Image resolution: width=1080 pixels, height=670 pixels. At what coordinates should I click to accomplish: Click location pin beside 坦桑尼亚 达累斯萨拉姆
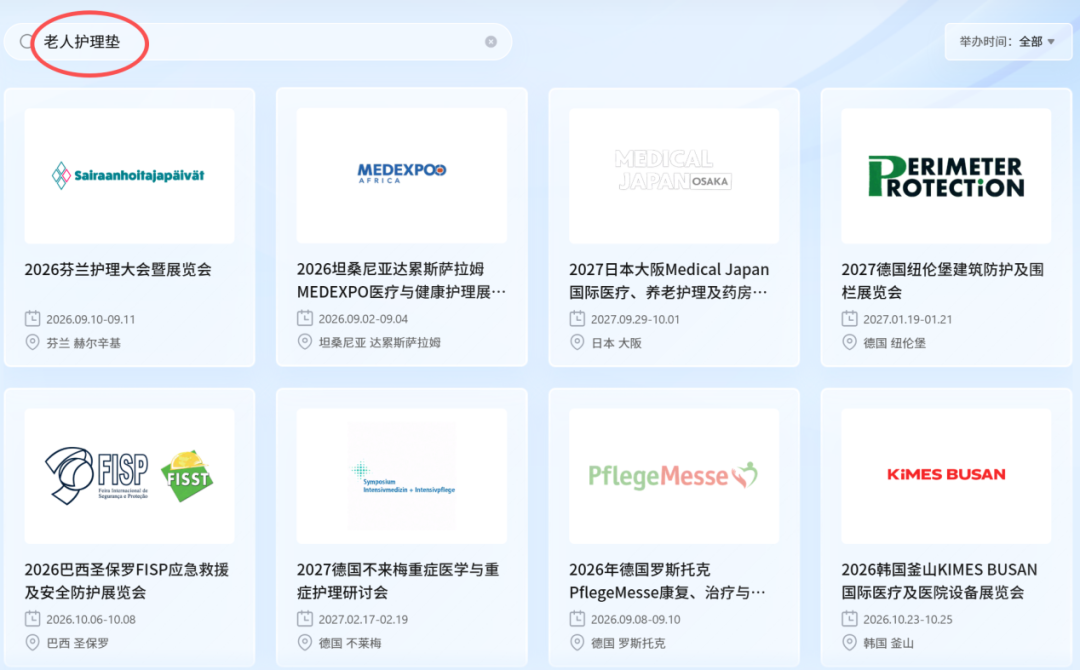pos(304,342)
